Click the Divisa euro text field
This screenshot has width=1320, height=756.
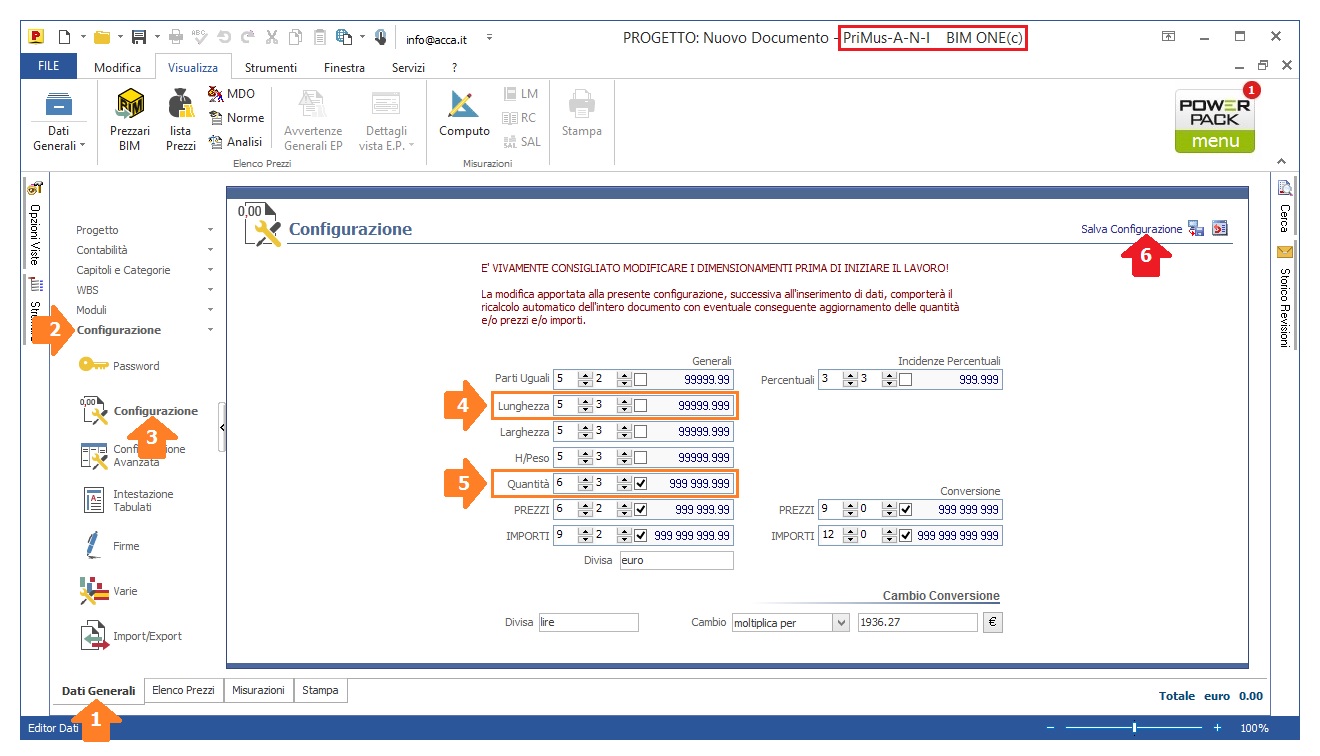[676, 560]
